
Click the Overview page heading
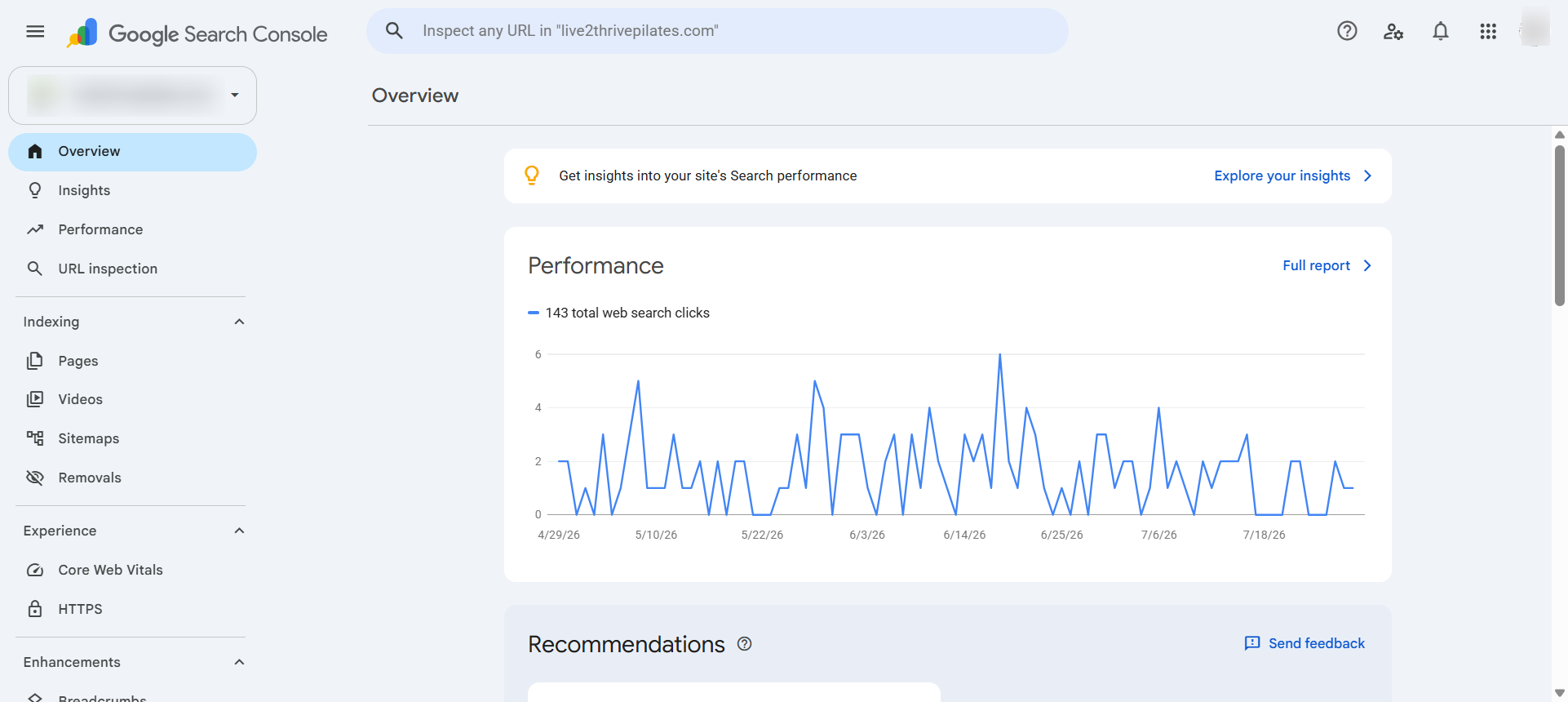click(x=415, y=96)
